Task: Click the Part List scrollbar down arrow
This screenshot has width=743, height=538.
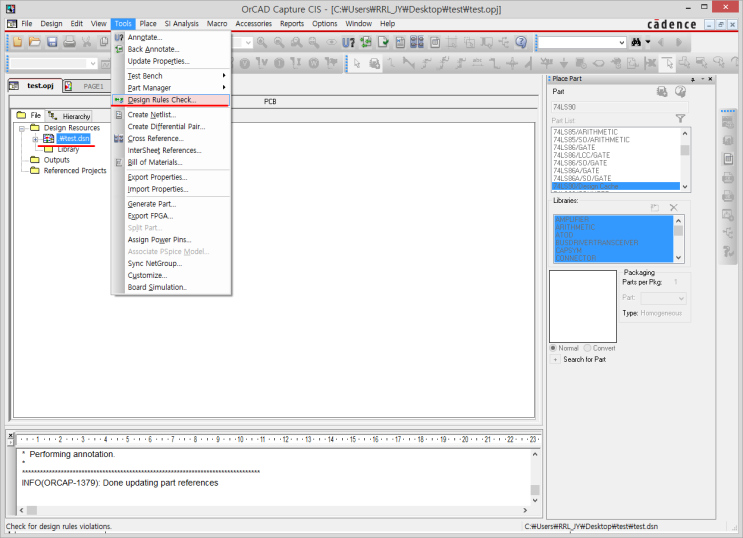Action: (685, 187)
